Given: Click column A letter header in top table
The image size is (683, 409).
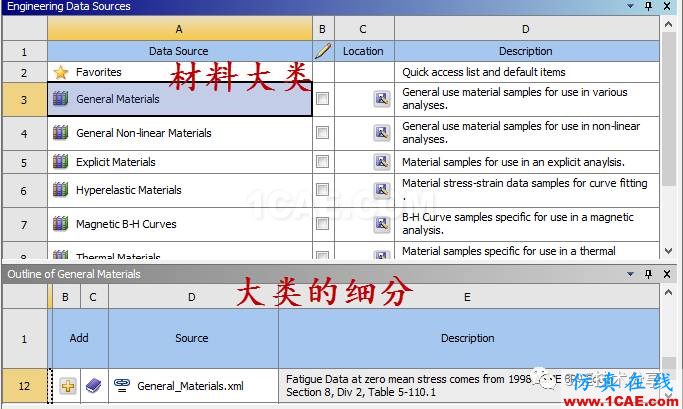Looking at the screenshot, I should [x=180, y=29].
